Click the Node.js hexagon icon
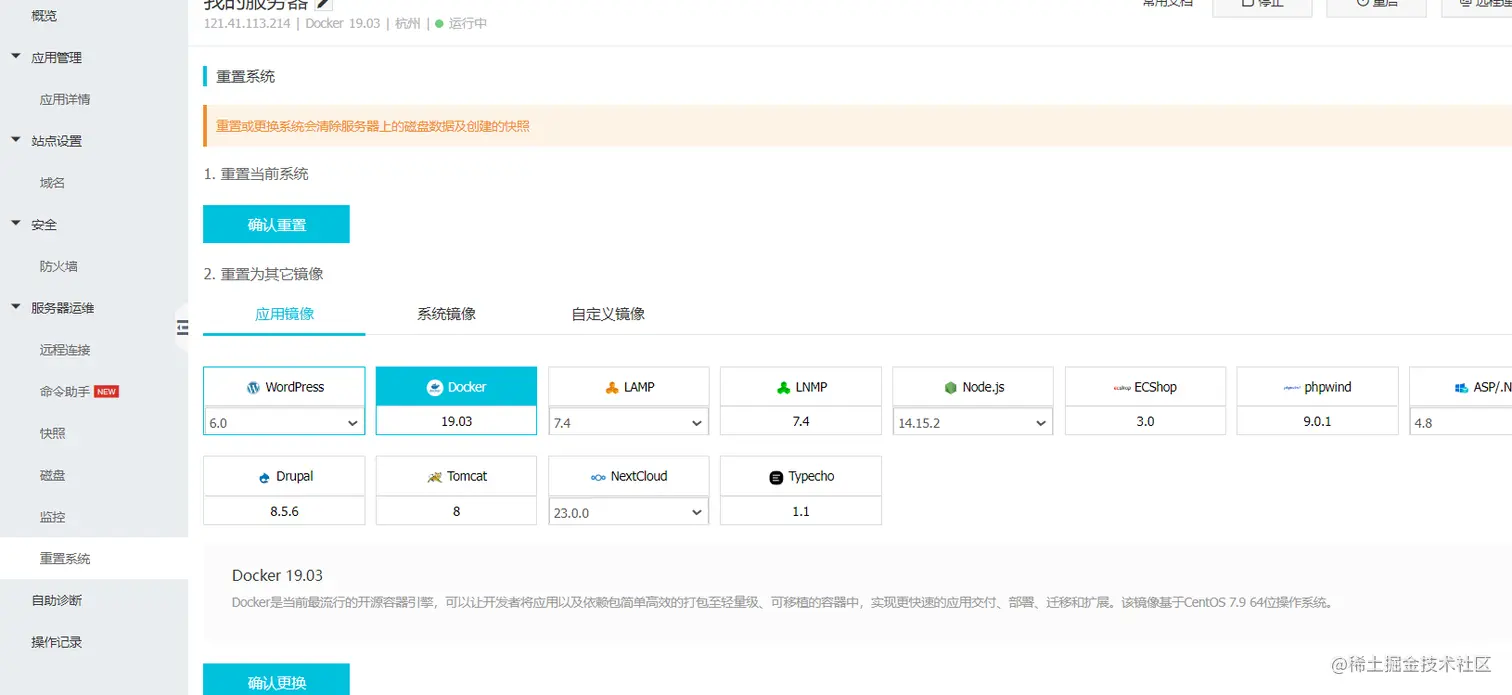 (x=950, y=387)
